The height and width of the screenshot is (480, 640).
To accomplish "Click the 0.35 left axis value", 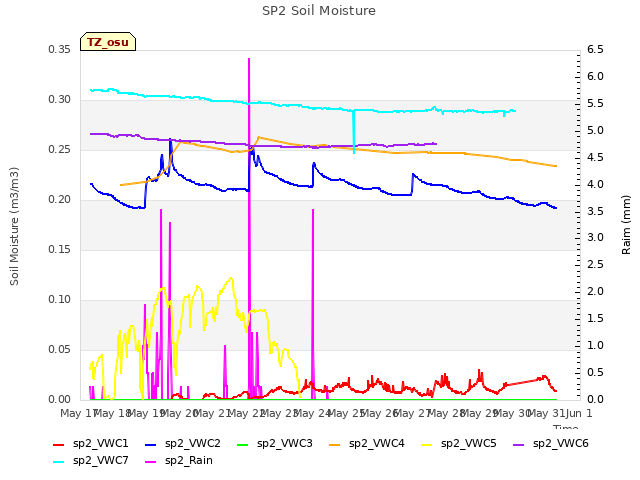I will pos(60,50).
